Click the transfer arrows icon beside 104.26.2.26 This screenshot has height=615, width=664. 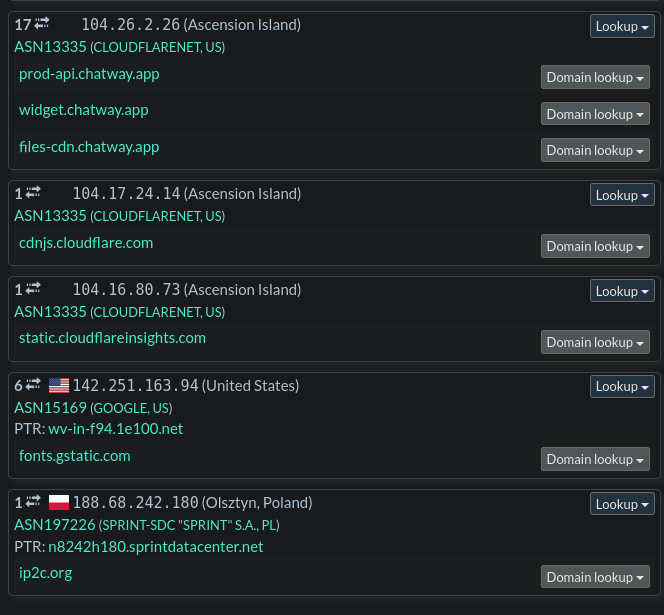(42, 24)
